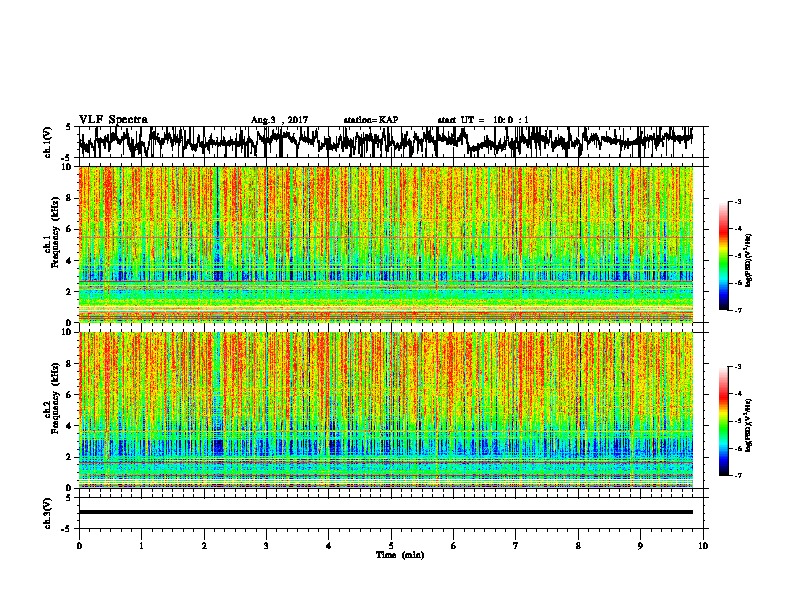Screen dimensions: 792x612
Task: Click the "10" tick on ch.2 frequency axis
Action: click(x=68, y=332)
